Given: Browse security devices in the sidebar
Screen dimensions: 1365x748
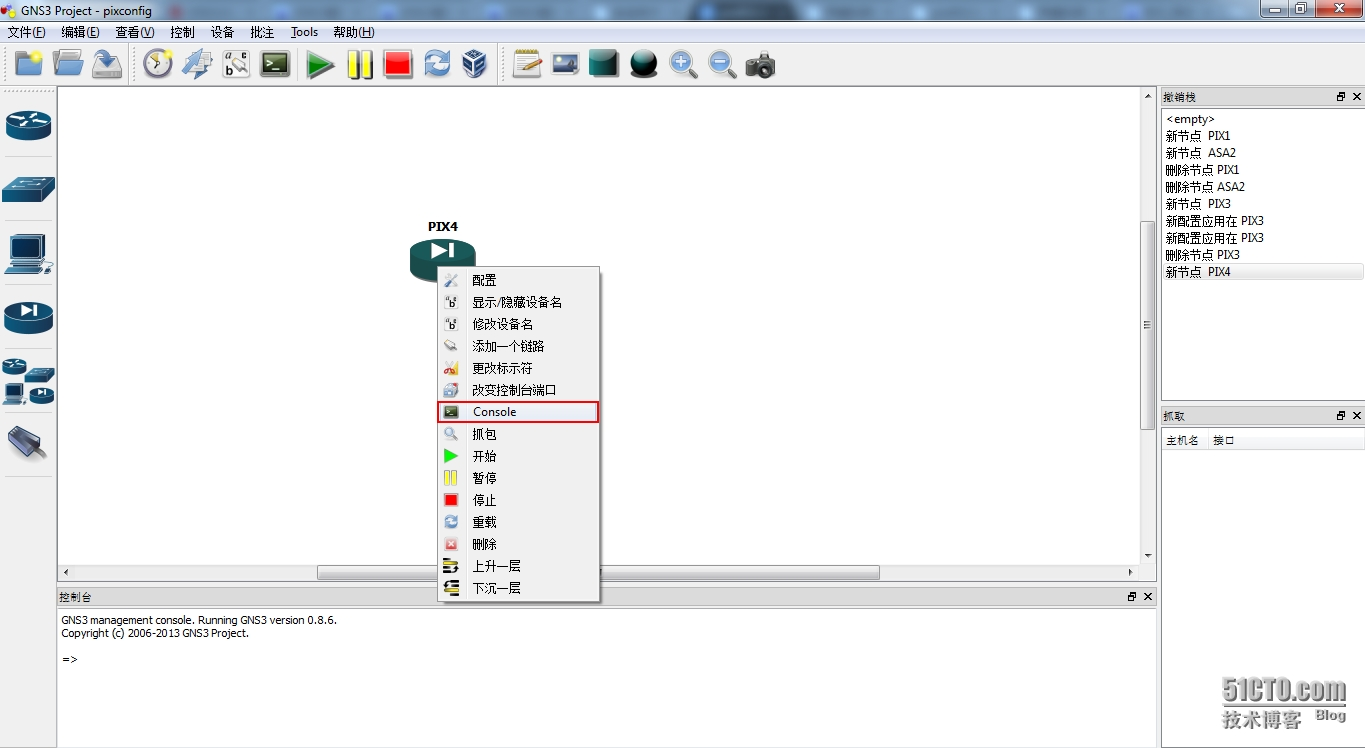Looking at the screenshot, I should [28, 317].
